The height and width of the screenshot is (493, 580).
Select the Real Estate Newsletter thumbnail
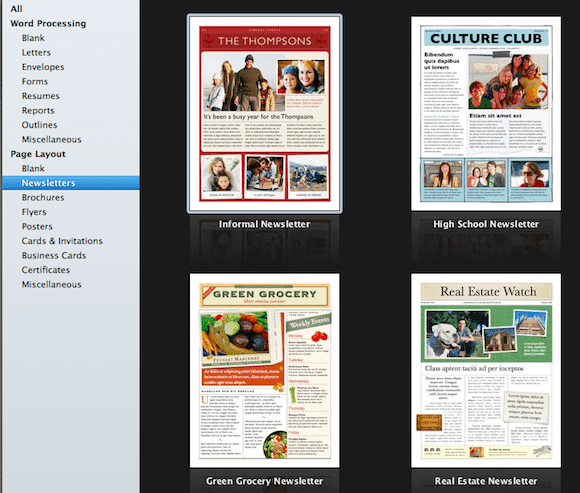[486, 371]
